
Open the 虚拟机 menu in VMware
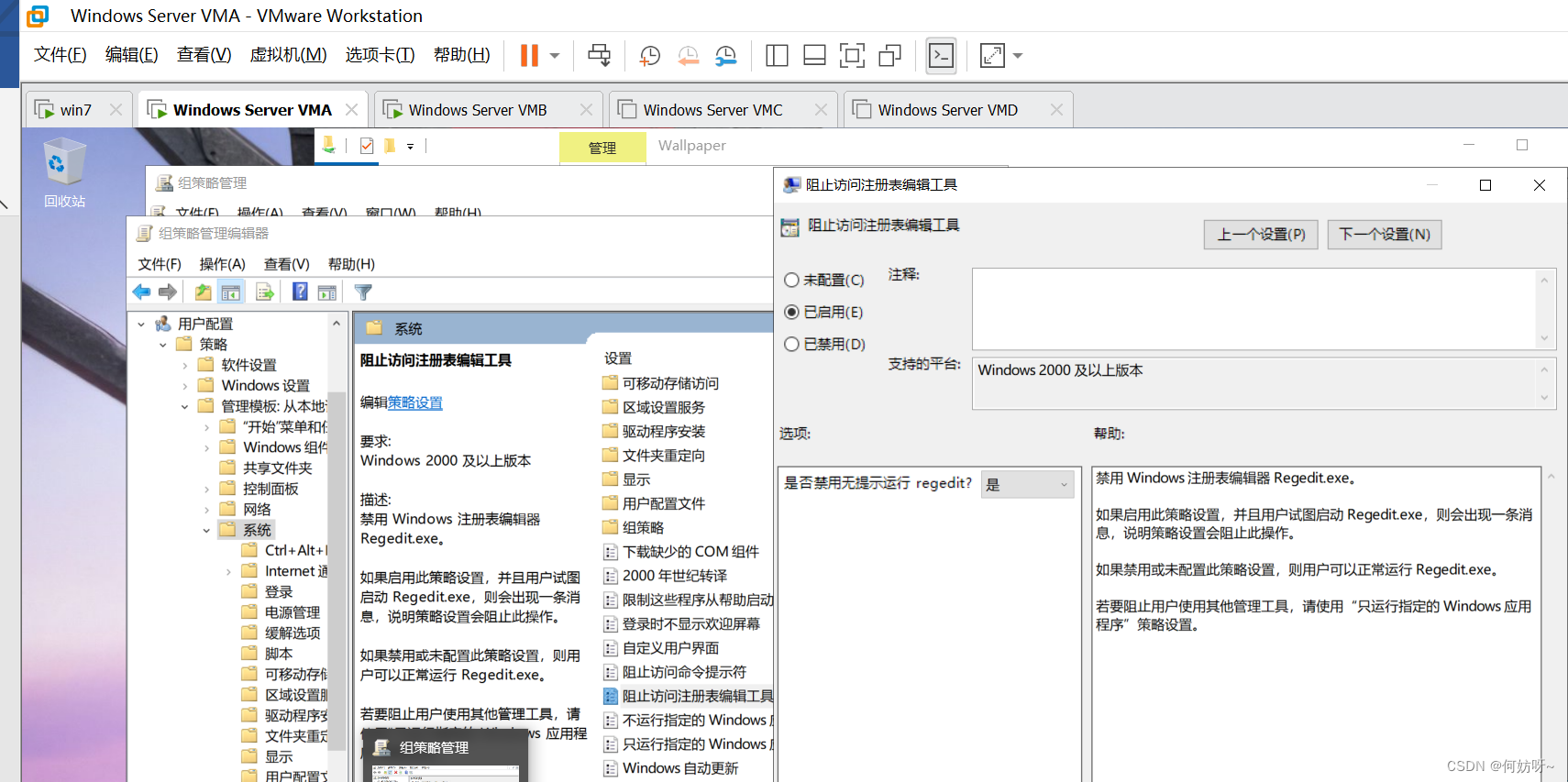point(288,55)
